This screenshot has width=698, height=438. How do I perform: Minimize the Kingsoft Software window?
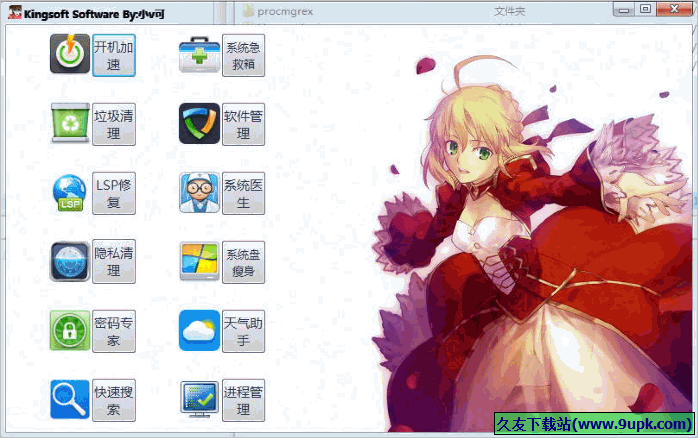625,9
